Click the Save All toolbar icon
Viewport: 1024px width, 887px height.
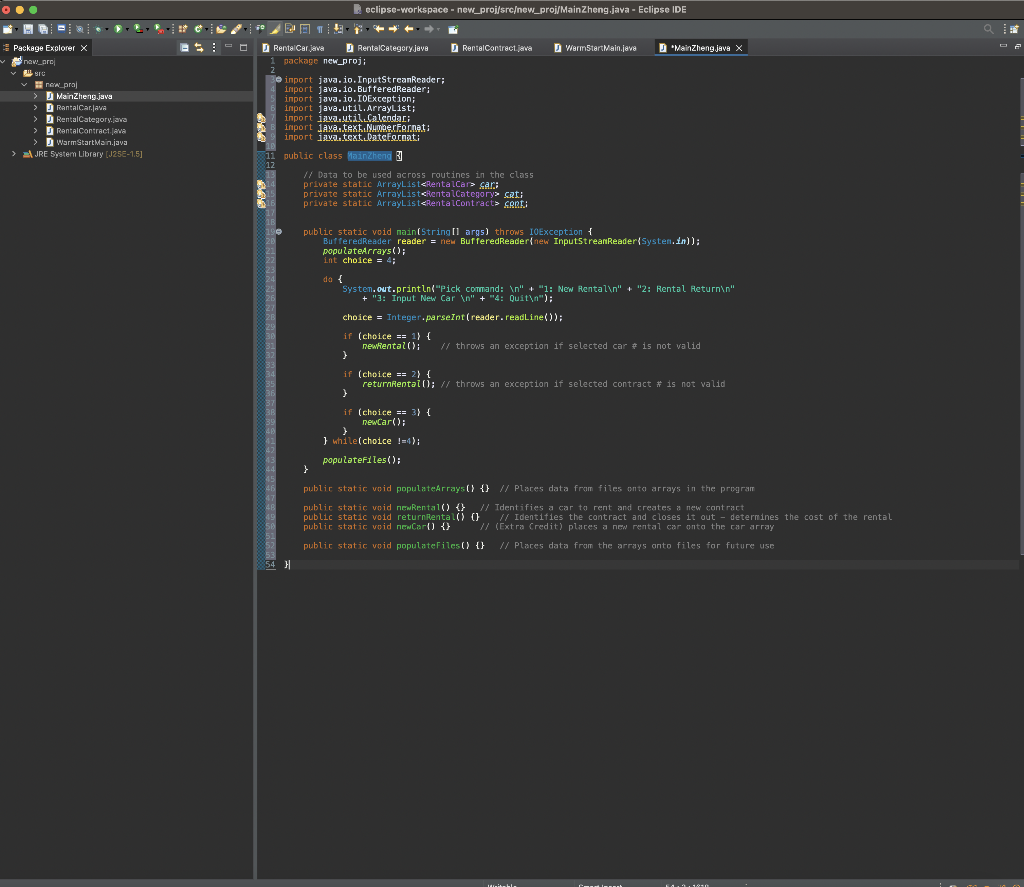tap(44, 28)
